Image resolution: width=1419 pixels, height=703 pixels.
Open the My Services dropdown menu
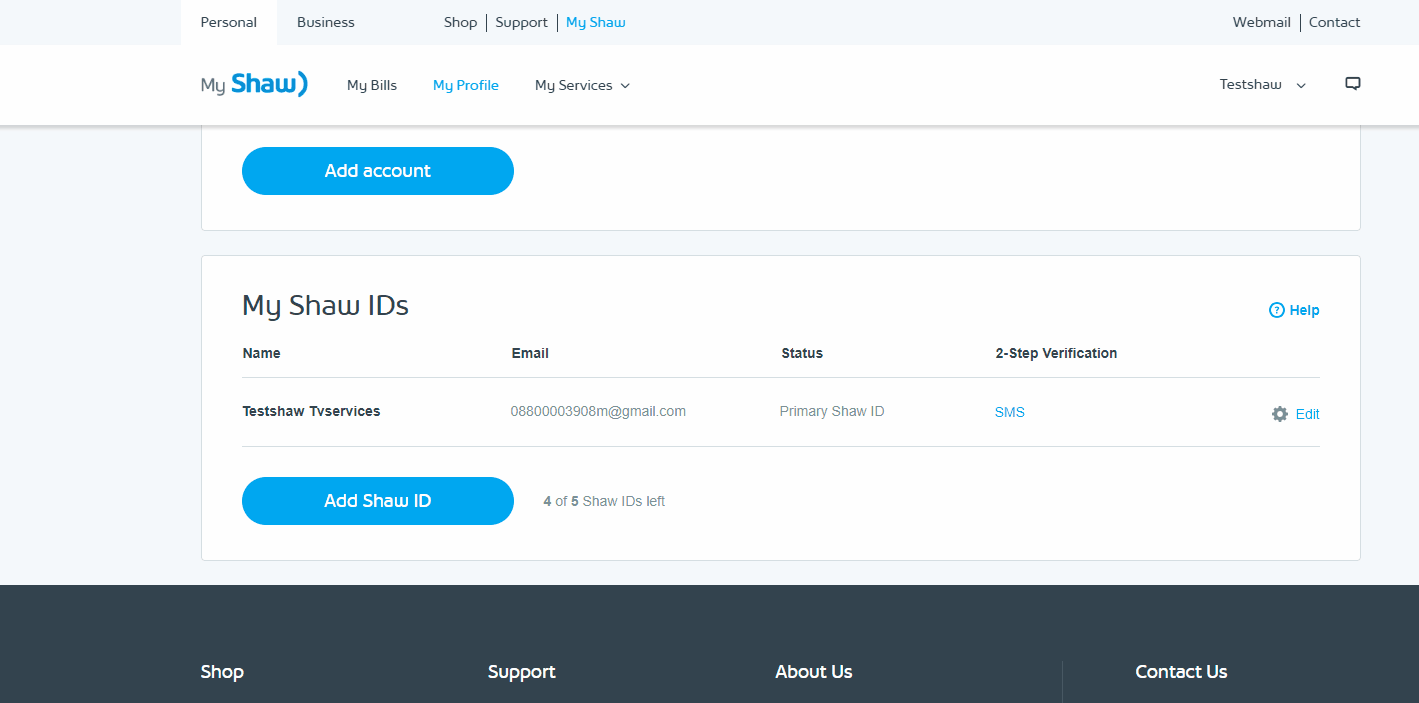point(582,85)
